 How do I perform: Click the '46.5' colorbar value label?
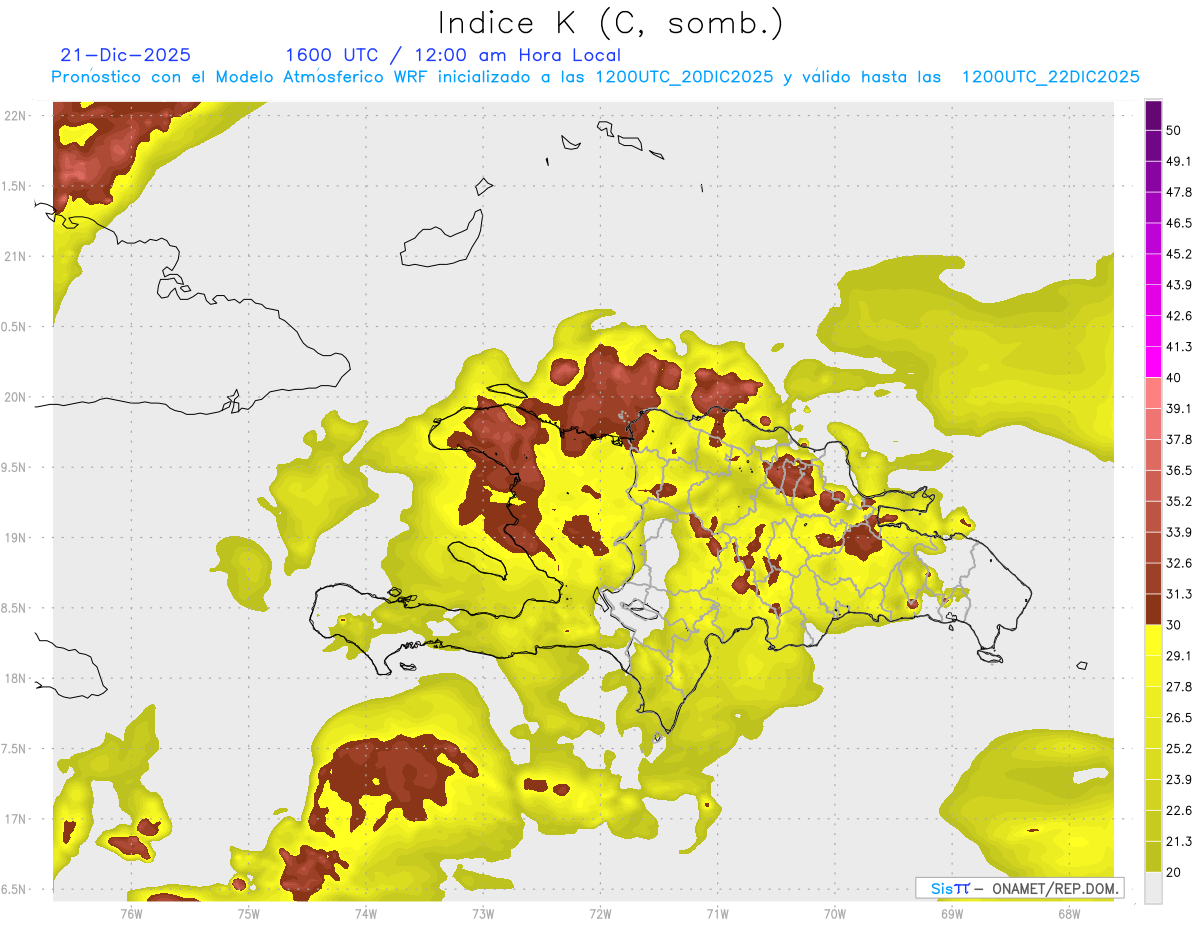click(1179, 223)
